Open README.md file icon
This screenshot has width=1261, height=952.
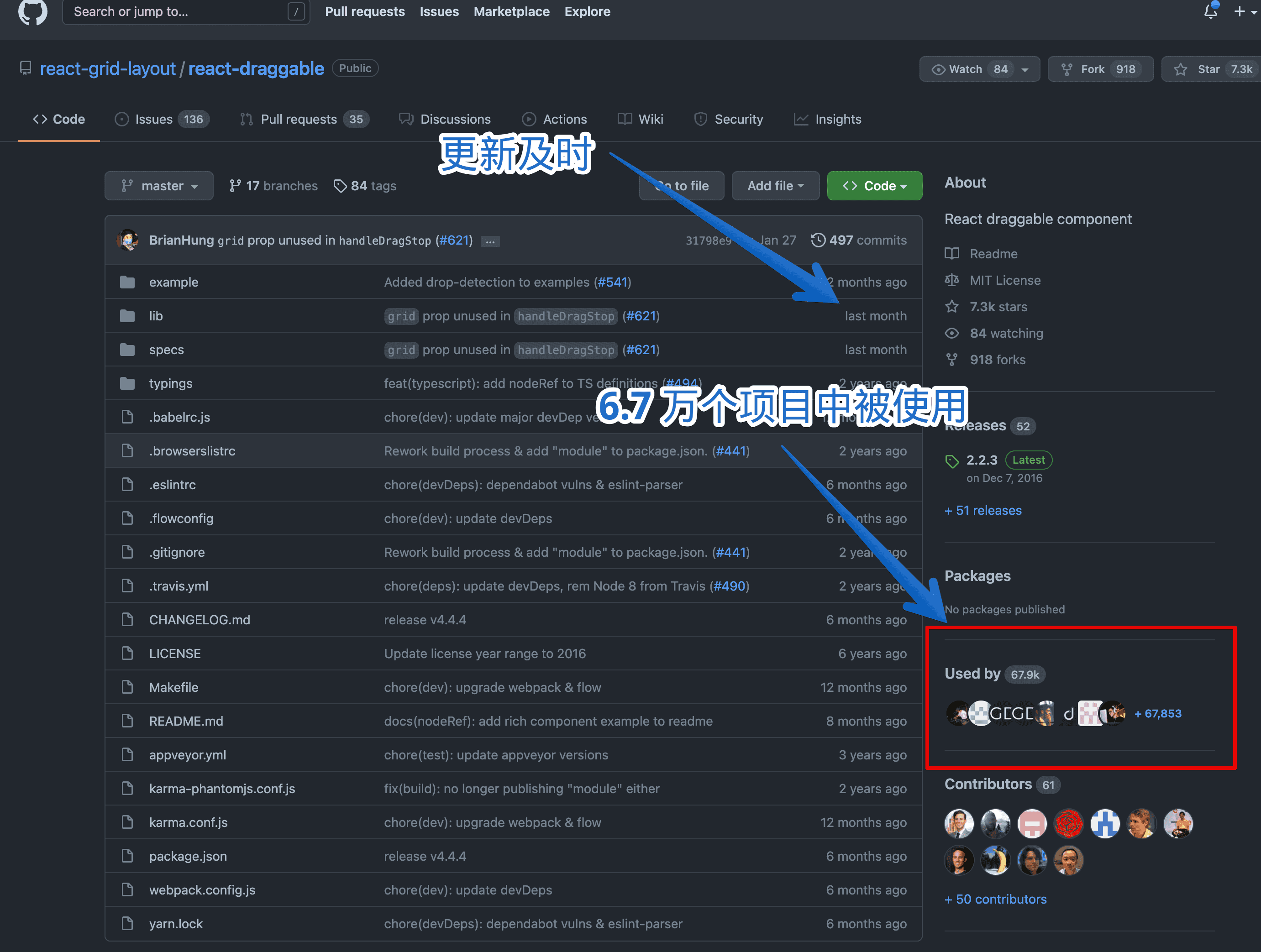pos(127,721)
